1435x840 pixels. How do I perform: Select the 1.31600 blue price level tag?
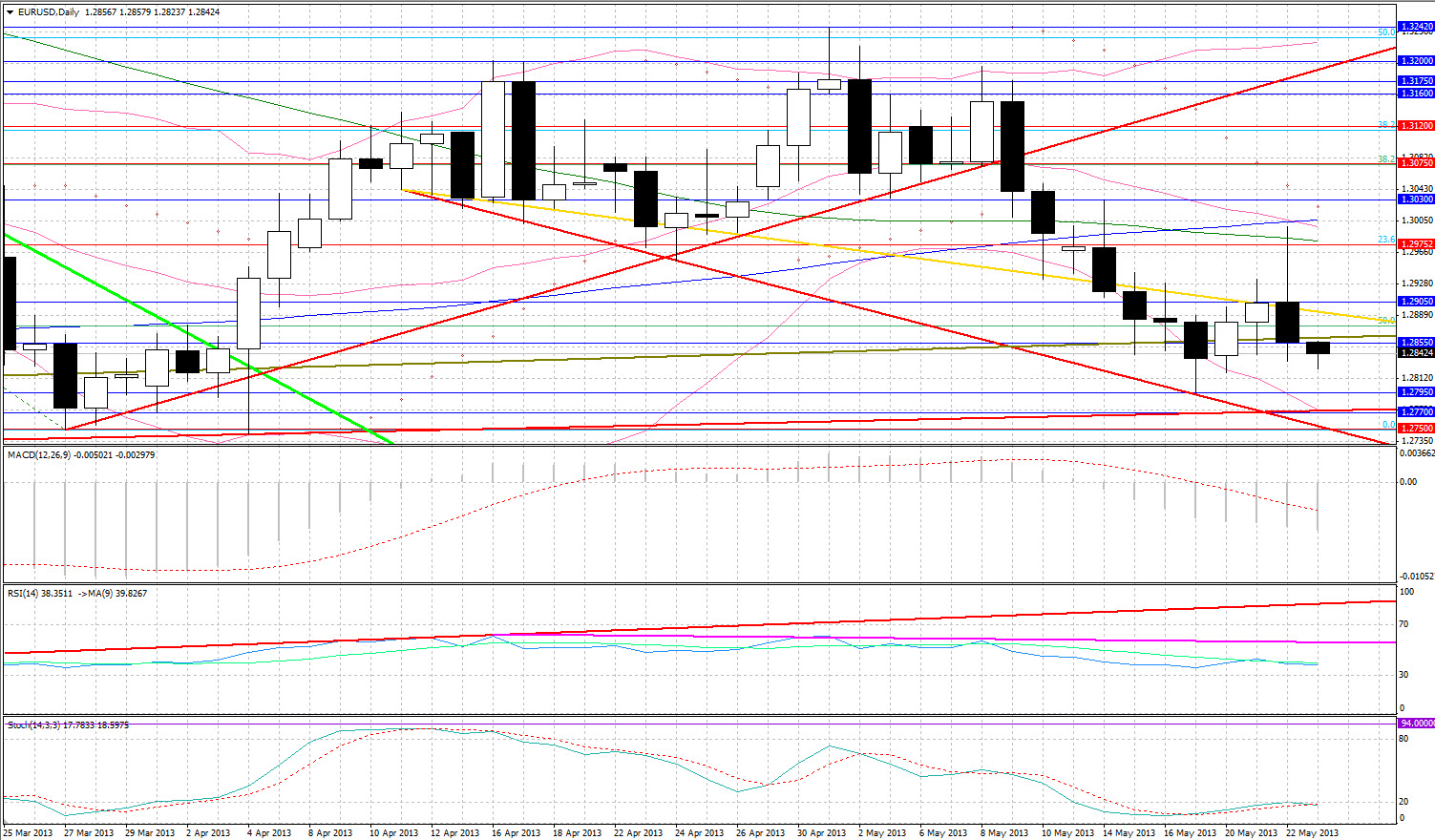pyautogui.click(x=1416, y=94)
